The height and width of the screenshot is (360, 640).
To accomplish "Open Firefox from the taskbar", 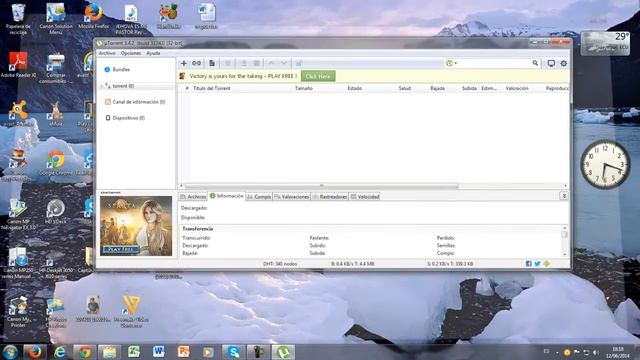I will 34,352.
